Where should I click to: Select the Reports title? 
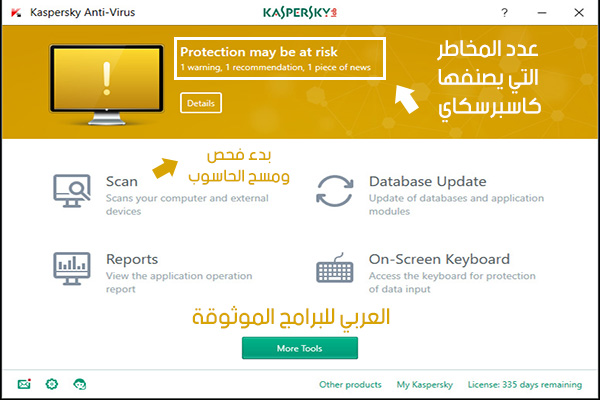tap(132, 260)
